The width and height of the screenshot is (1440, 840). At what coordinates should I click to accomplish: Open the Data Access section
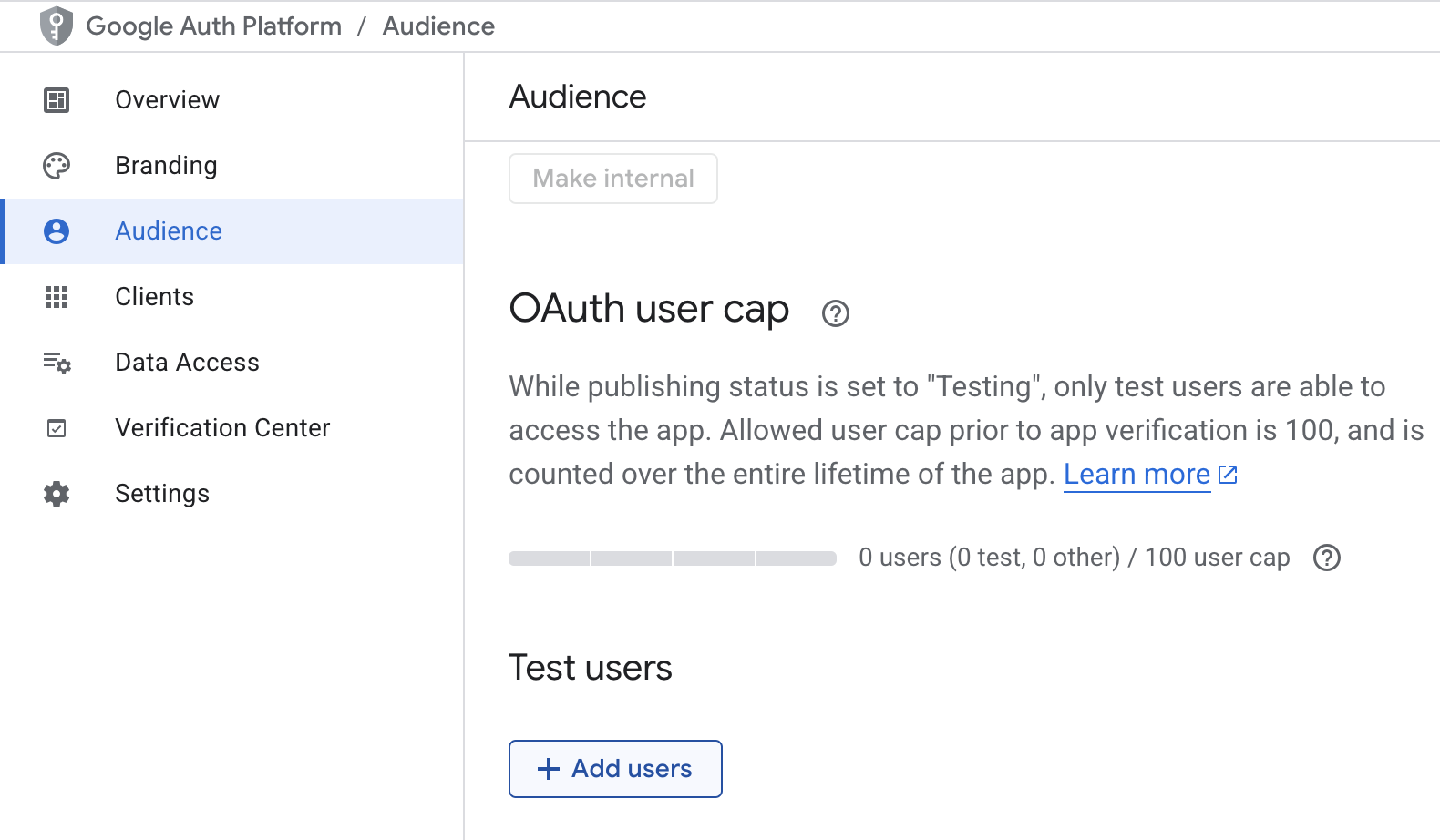point(233,363)
